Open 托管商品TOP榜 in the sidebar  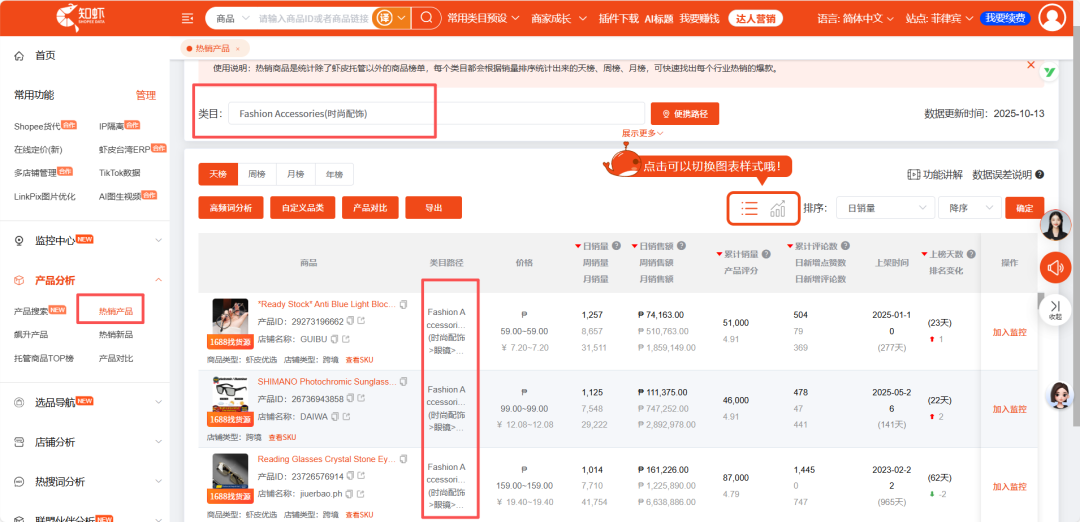click(x=44, y=358)
